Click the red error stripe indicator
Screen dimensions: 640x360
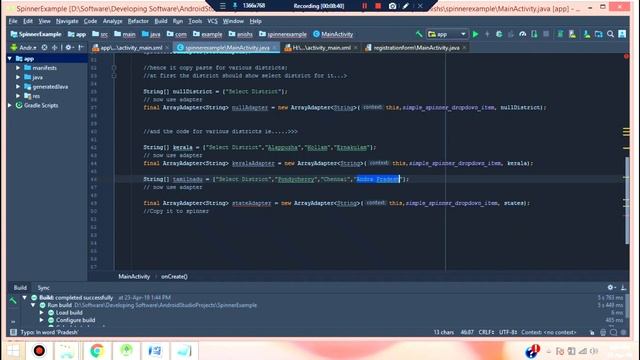[626, 56]
